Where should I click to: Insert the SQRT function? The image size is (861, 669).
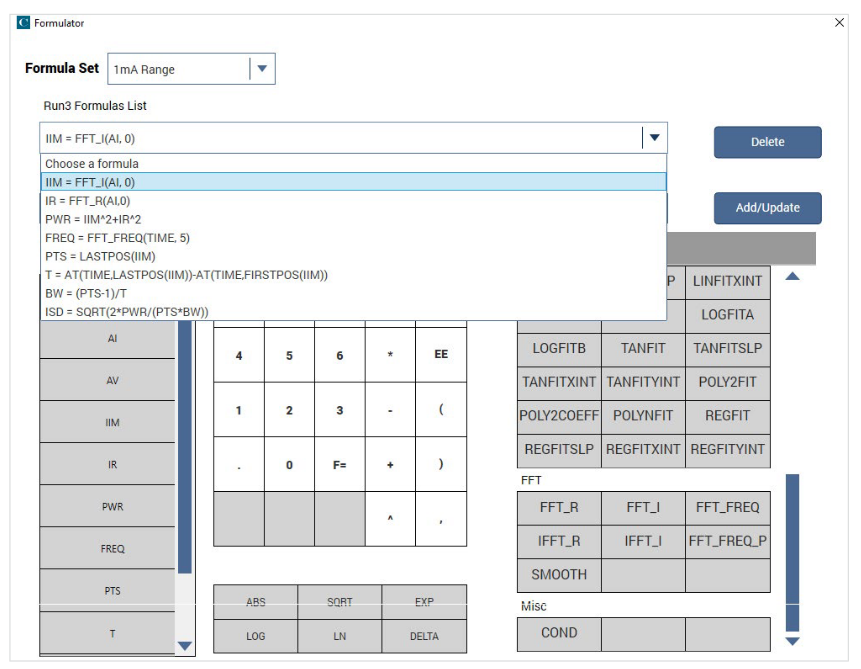[339, 600]
